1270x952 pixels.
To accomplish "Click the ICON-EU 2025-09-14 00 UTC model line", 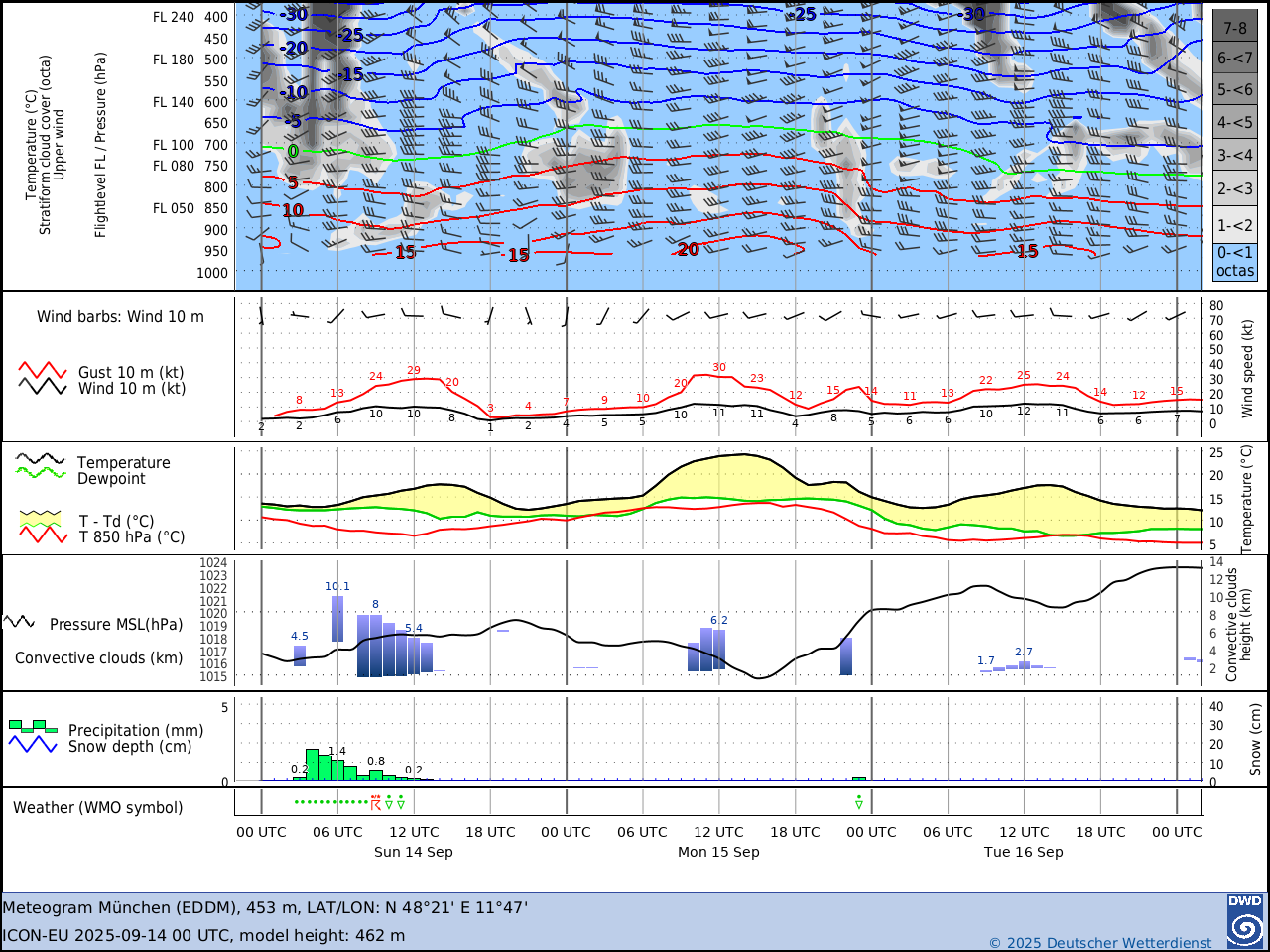I will pos(203,935).
